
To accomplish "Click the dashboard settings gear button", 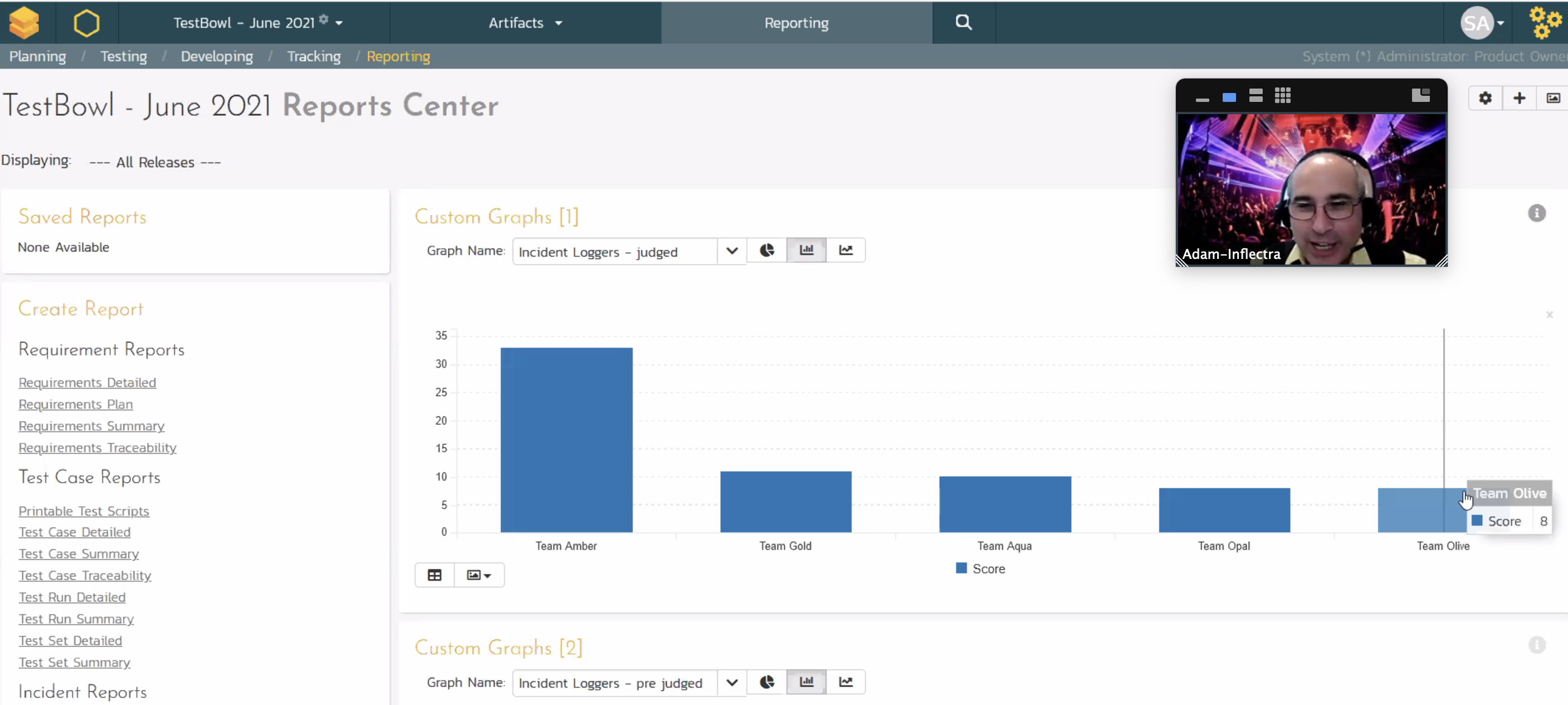I will (x=1485, y=98).
